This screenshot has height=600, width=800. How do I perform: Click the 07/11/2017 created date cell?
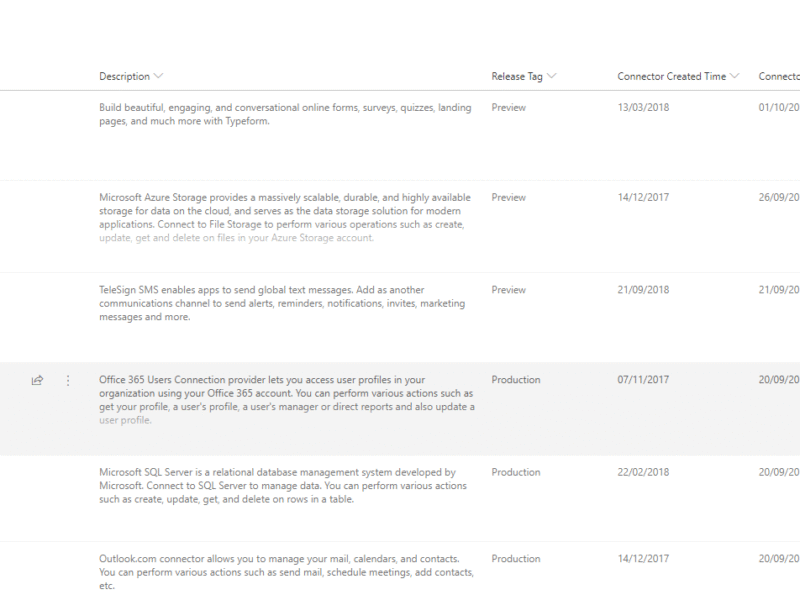click(643, 380)
